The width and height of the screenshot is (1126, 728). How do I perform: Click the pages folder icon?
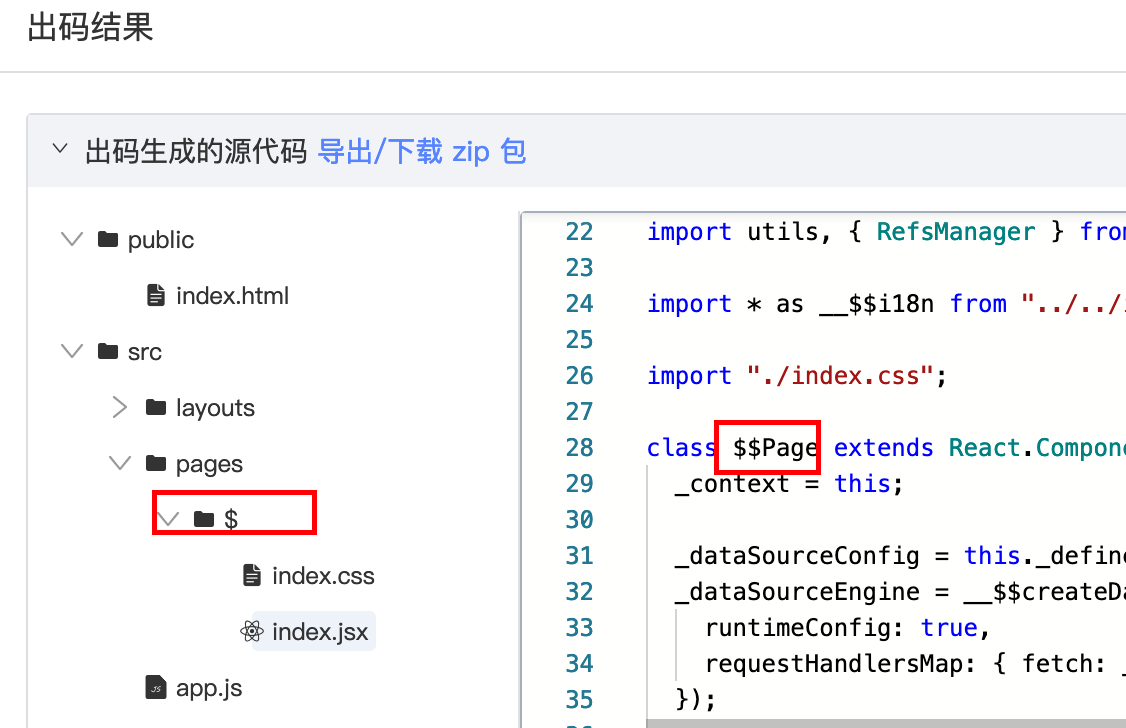[156, 463]
